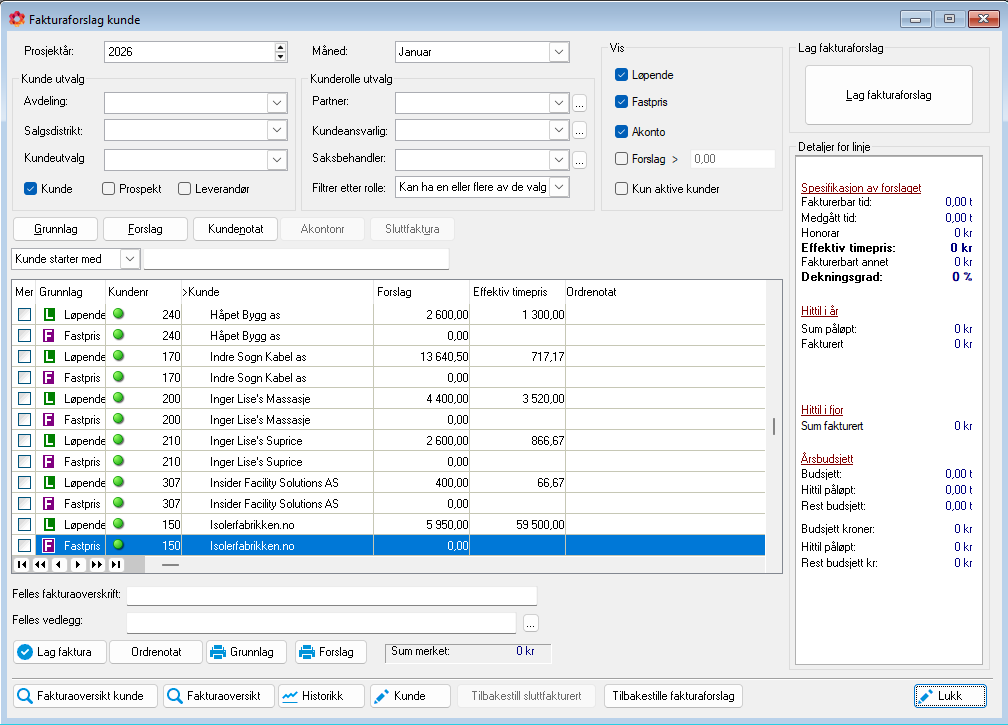Open Kunde edit button with pencil
Screen dimensions: 1008x725
(408, 696)
